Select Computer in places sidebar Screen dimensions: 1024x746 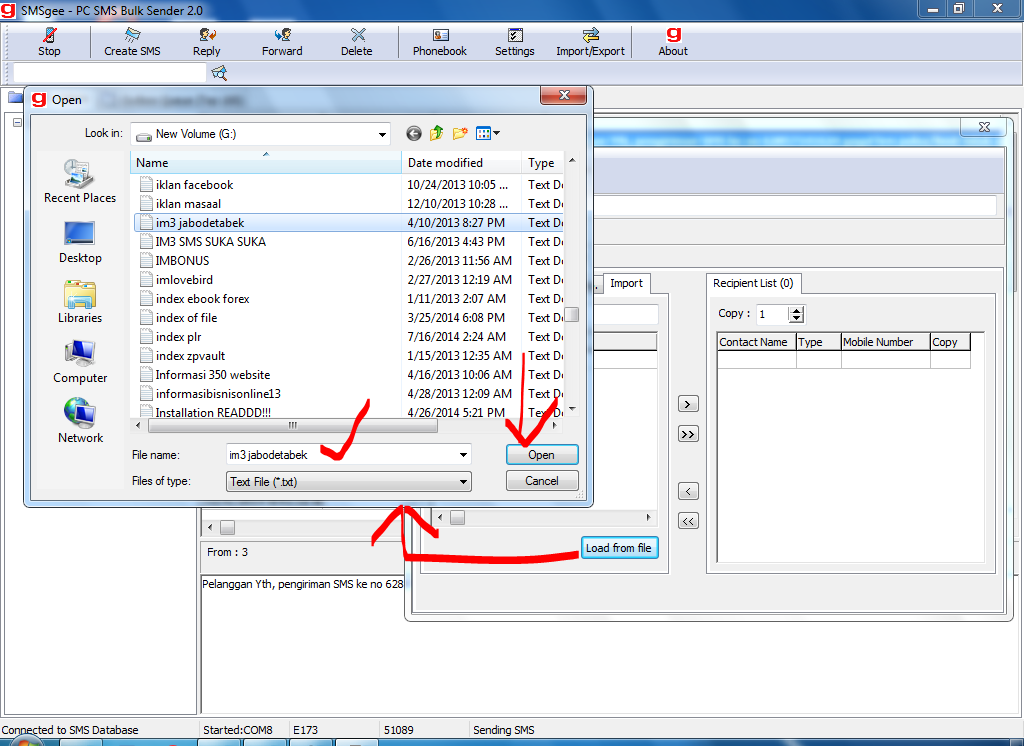pyautogui.click(x=80, y=362)
